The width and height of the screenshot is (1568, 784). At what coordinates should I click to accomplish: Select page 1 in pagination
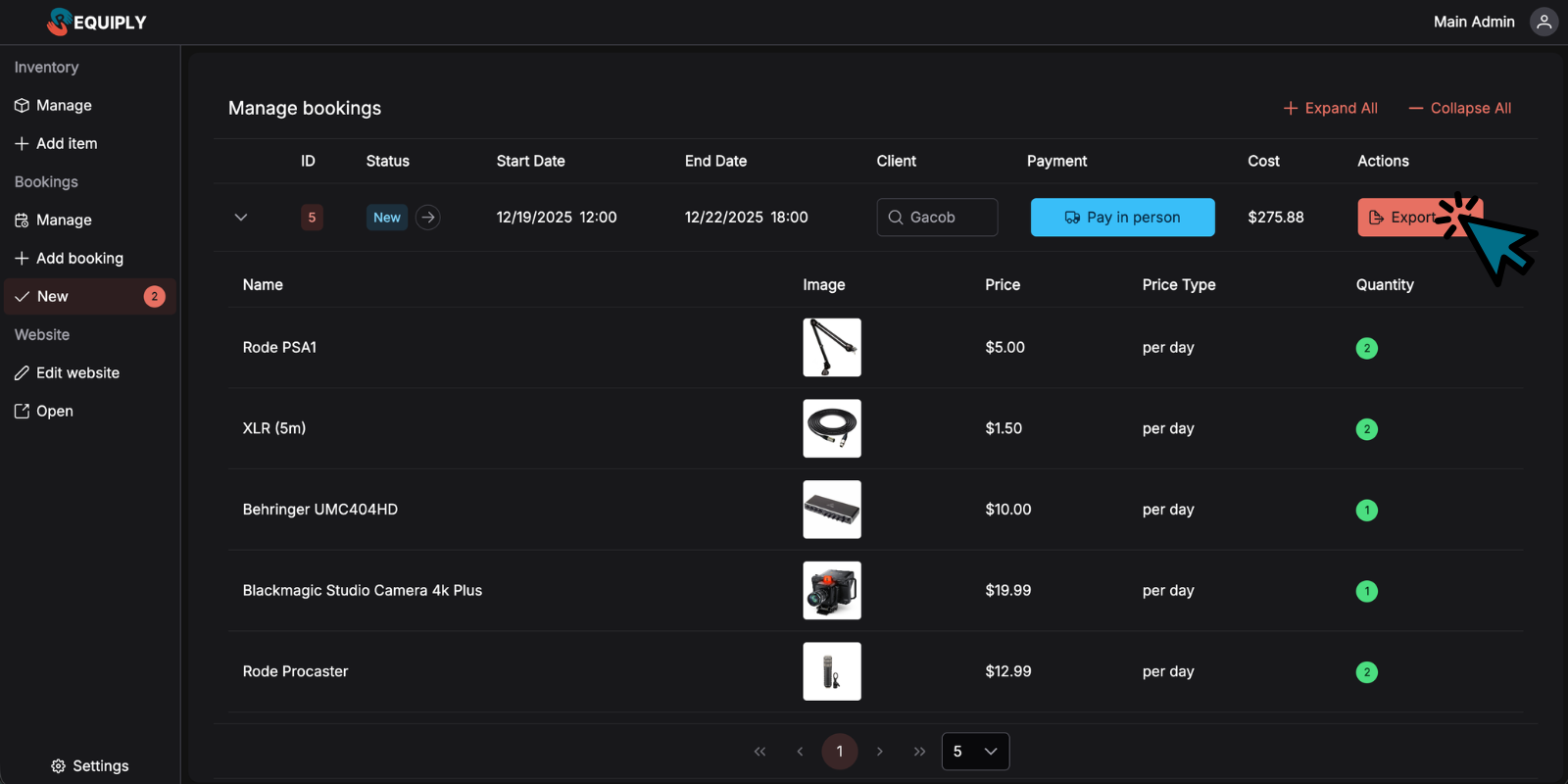pyautogui.click(x=840, y=752)
